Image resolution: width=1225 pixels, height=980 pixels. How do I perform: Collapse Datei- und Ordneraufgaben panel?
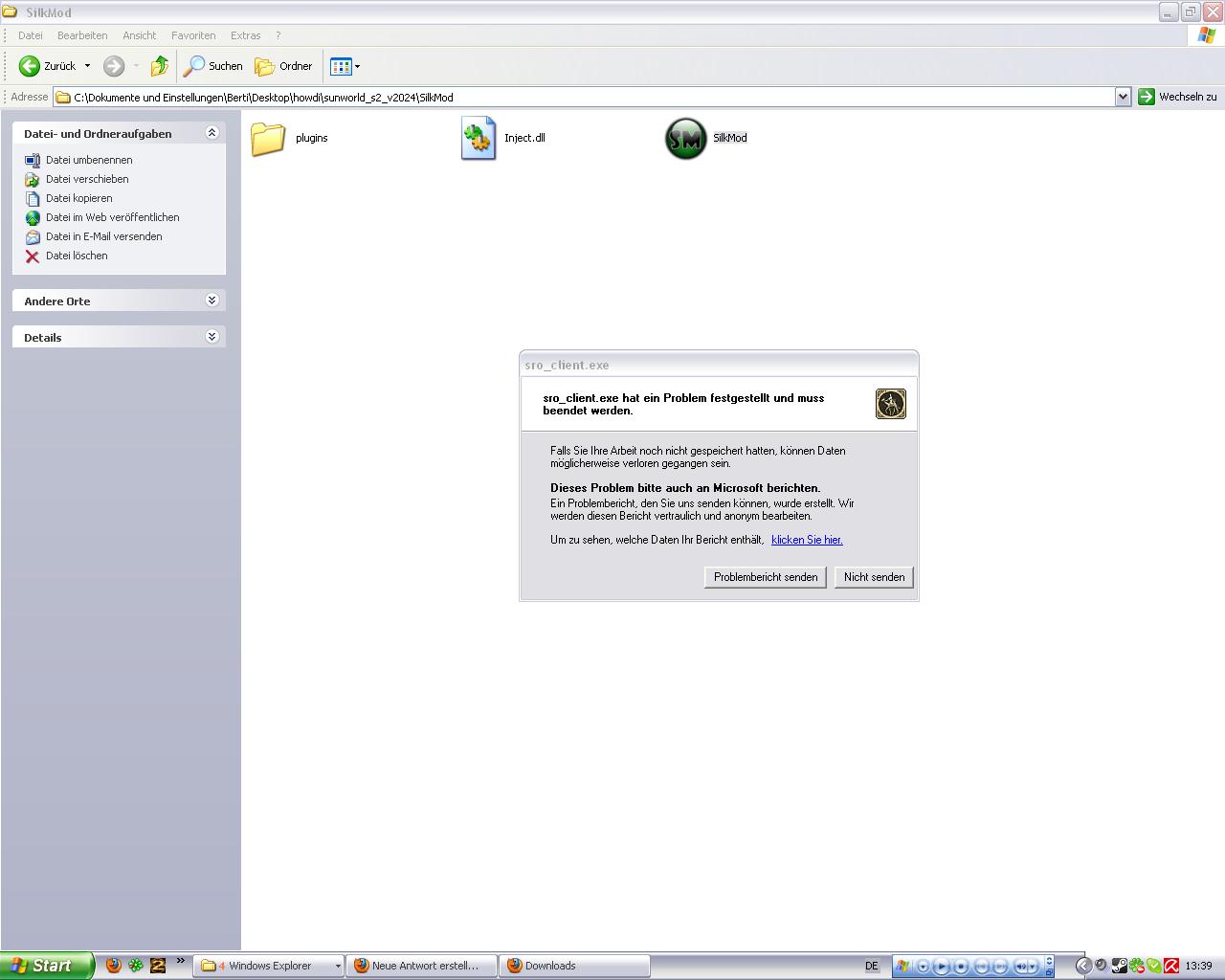(x=212, y=133)
